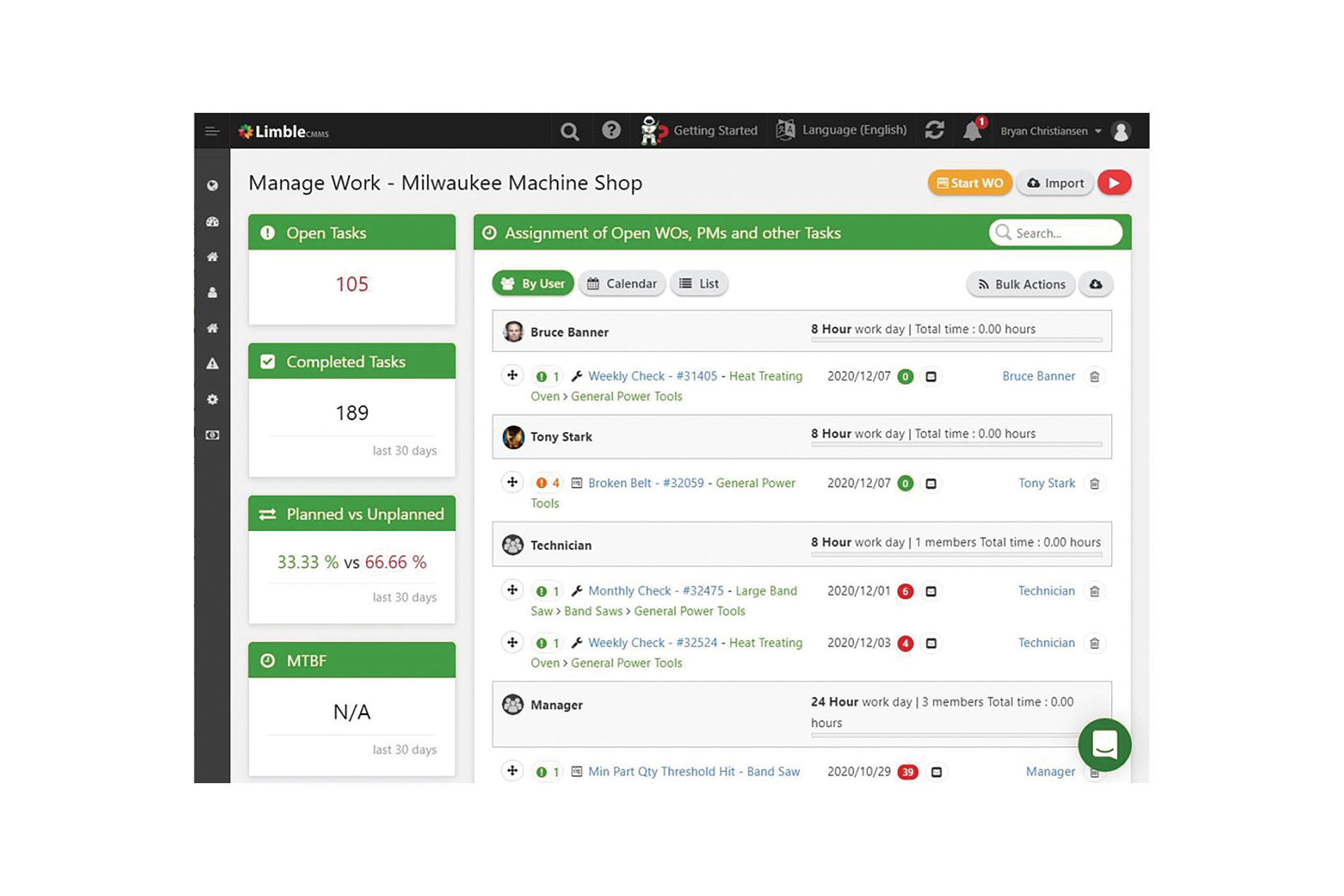Click red overdue badge 39 on Min Part Qty

click(x=908, y=772)
